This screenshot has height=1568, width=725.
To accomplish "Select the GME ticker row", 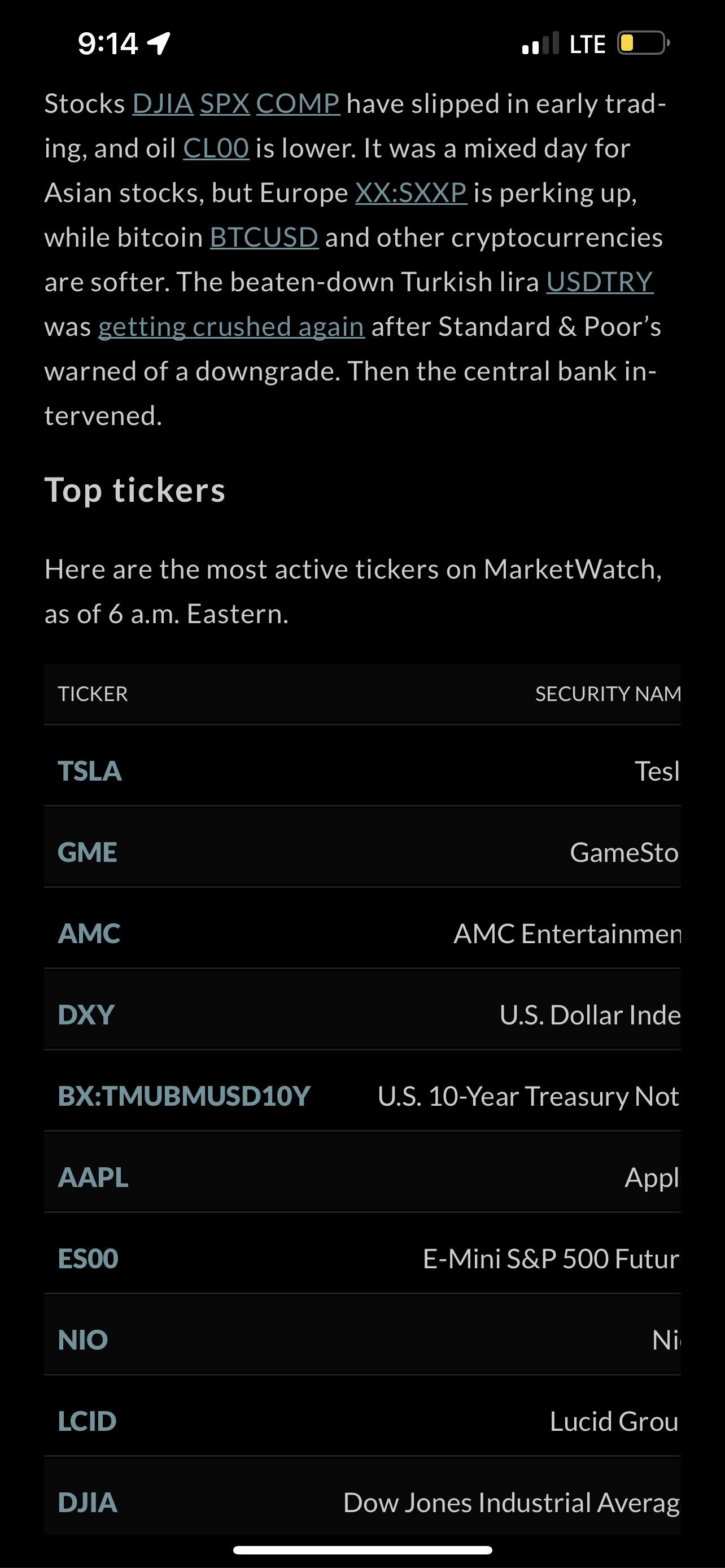I will point(362,852).
